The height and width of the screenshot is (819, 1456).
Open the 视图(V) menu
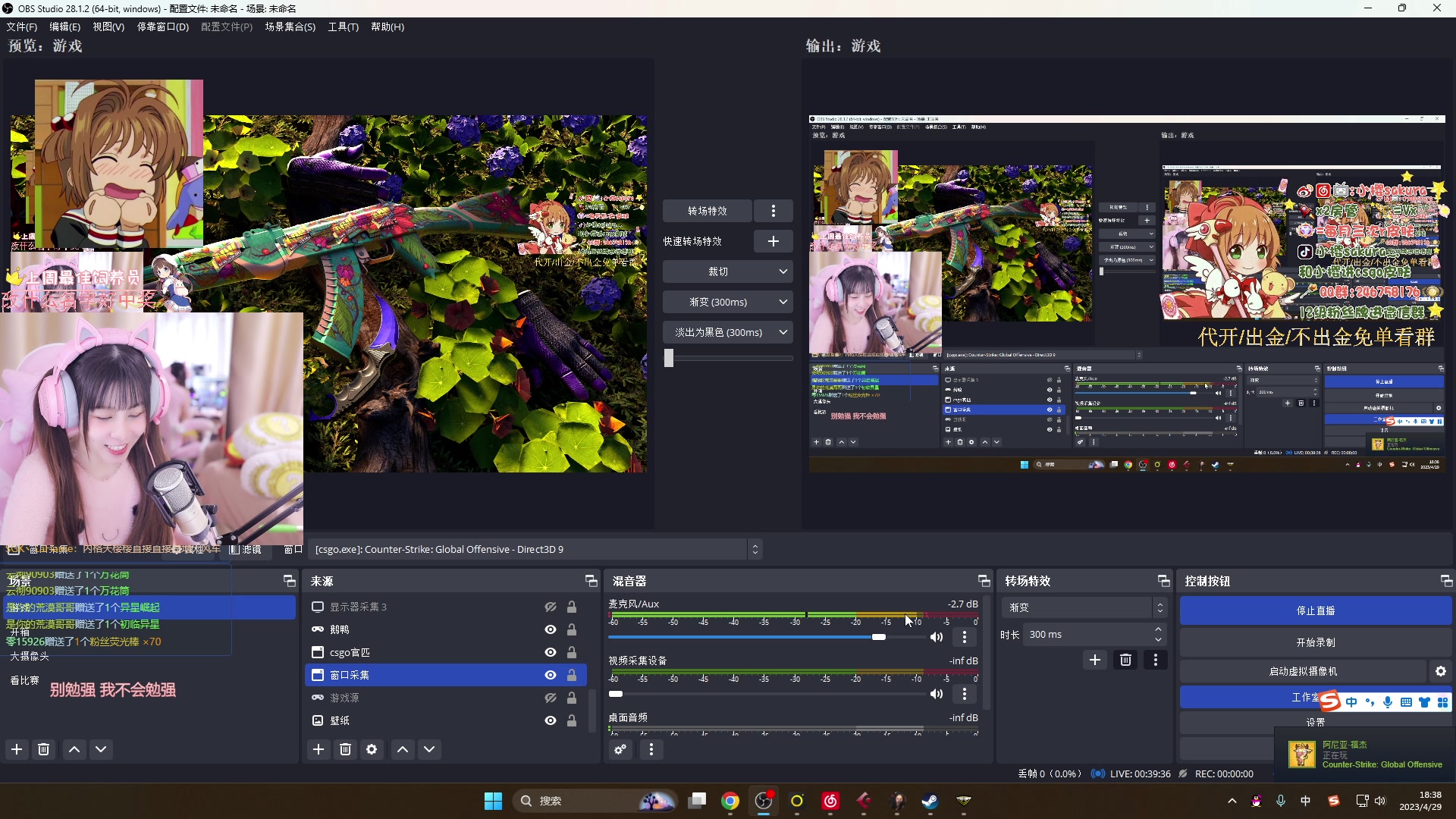108,27
